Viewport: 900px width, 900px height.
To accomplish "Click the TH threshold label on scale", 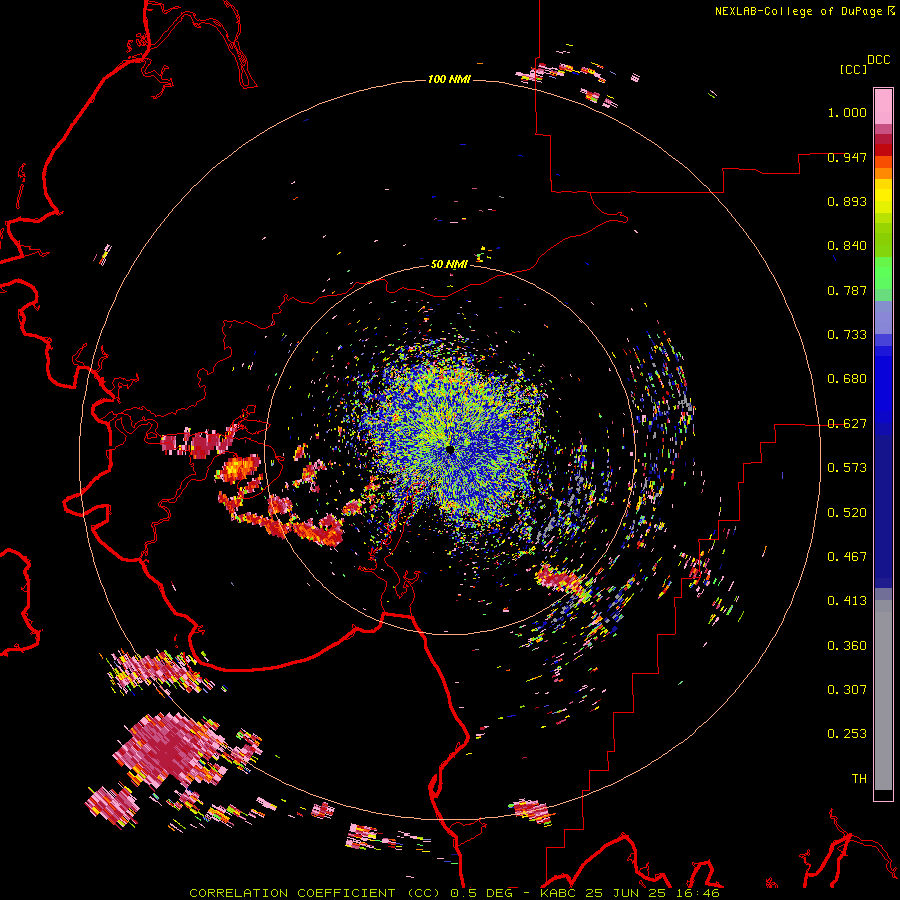I will tap(859, 779).
